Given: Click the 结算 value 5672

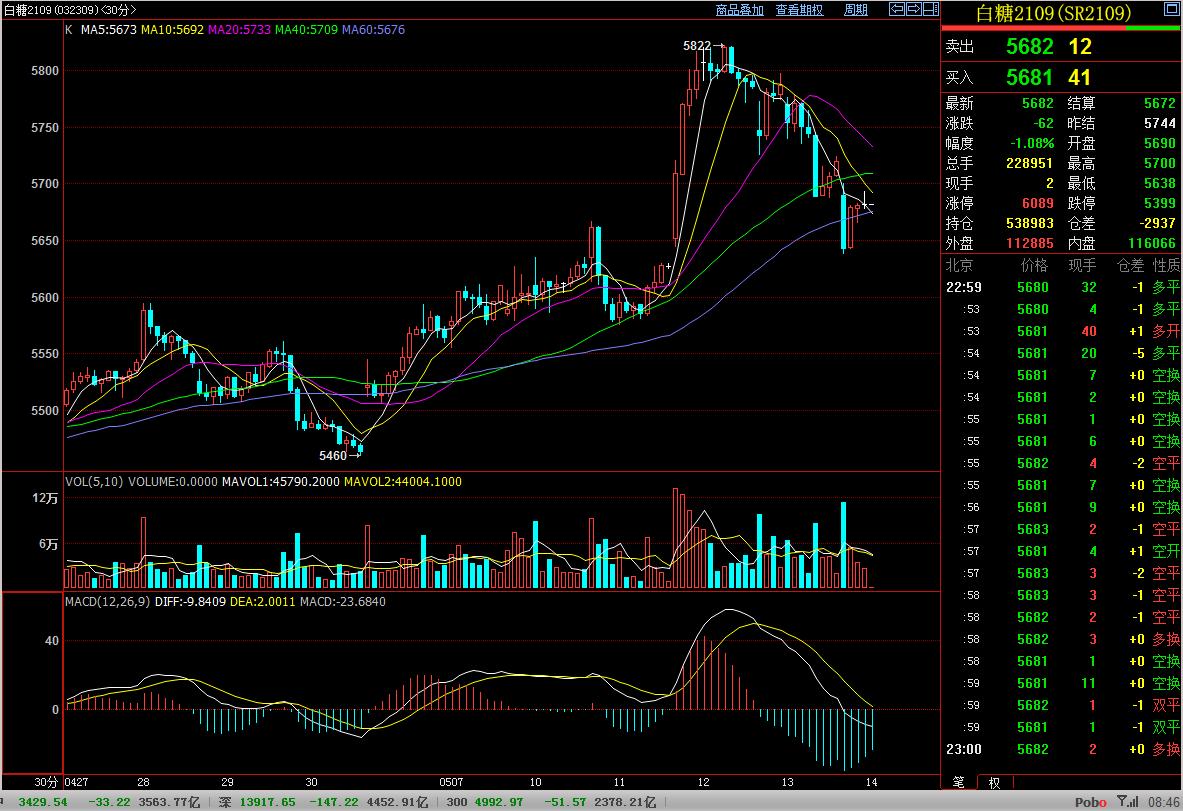Looking at the screenshot, I should pyautogui.click(x=1160, y=103).
